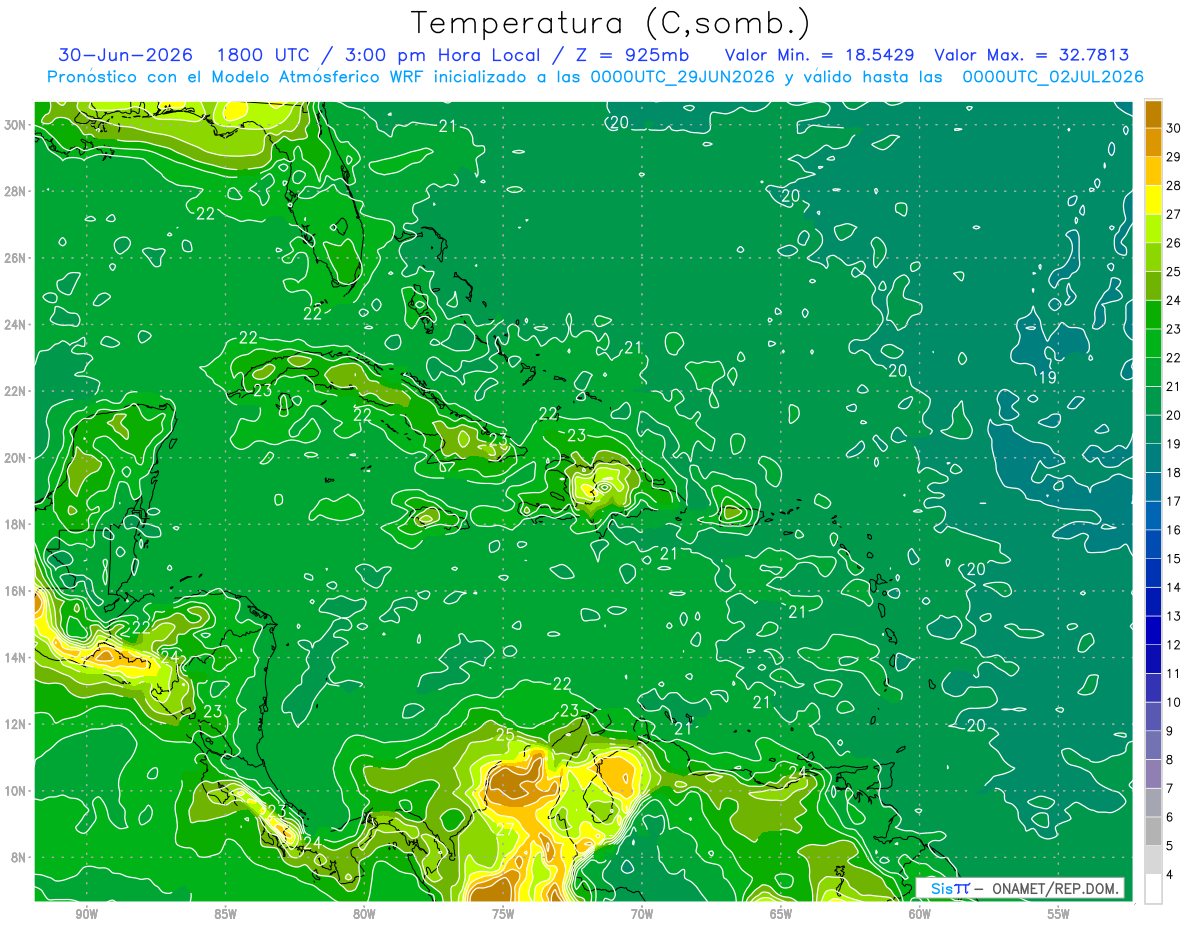This screenshot has height=927, width=1200.
Task: Click the blue 'Sis' logo text in credit box
Action: coord(942,888)
